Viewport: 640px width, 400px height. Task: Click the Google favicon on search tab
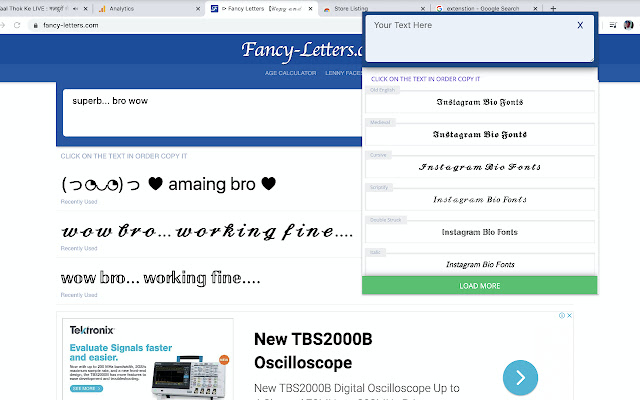[439, 9]
